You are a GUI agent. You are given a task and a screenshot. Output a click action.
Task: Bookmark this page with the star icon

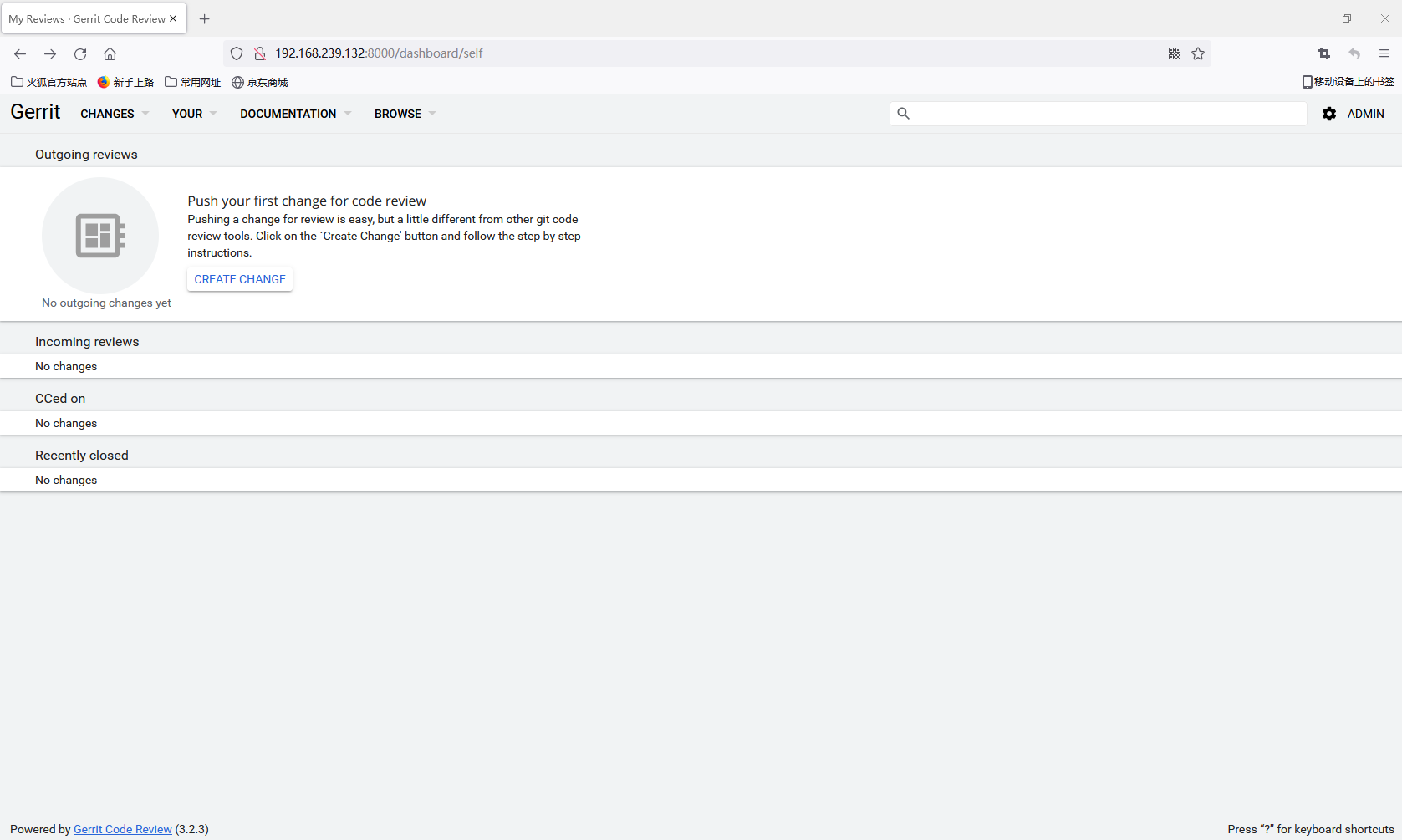point(1198,53)
